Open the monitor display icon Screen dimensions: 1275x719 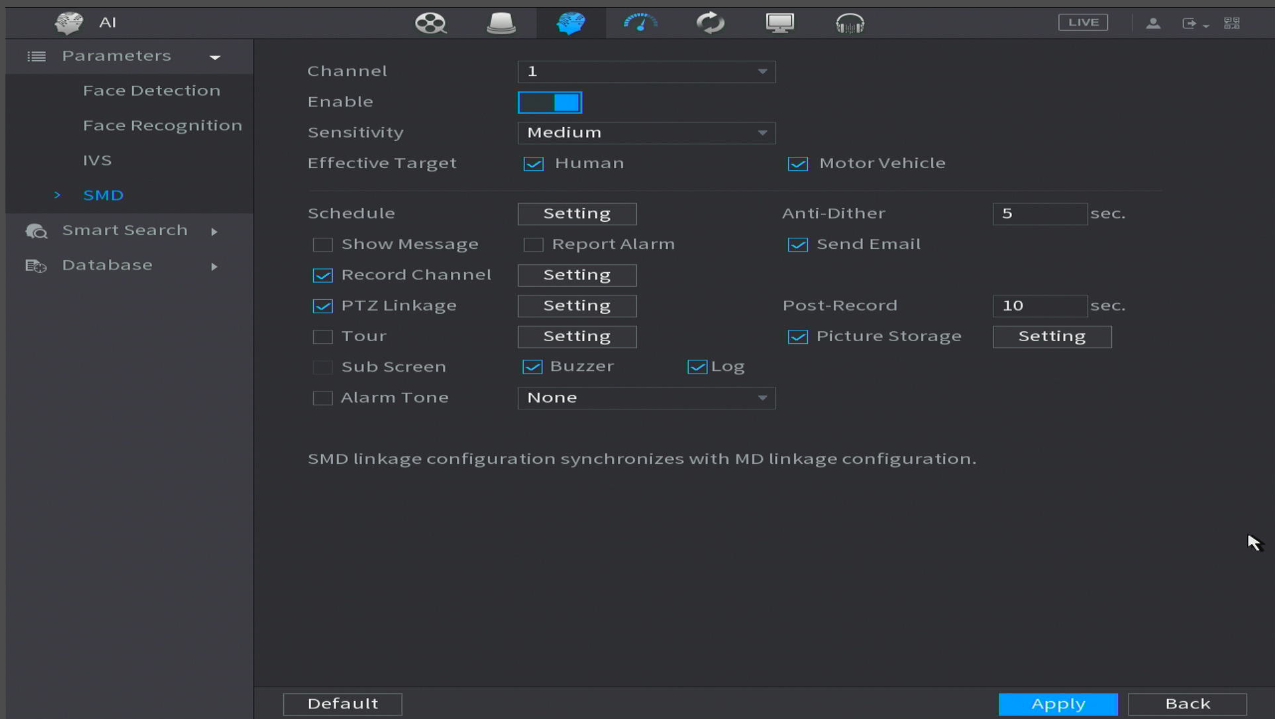[x=780, y=23]
